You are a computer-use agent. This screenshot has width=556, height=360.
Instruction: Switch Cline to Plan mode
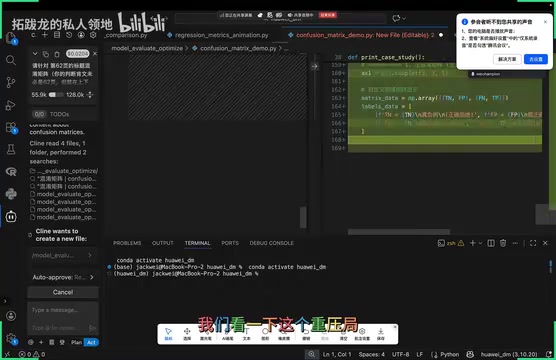tap(76, 342)
